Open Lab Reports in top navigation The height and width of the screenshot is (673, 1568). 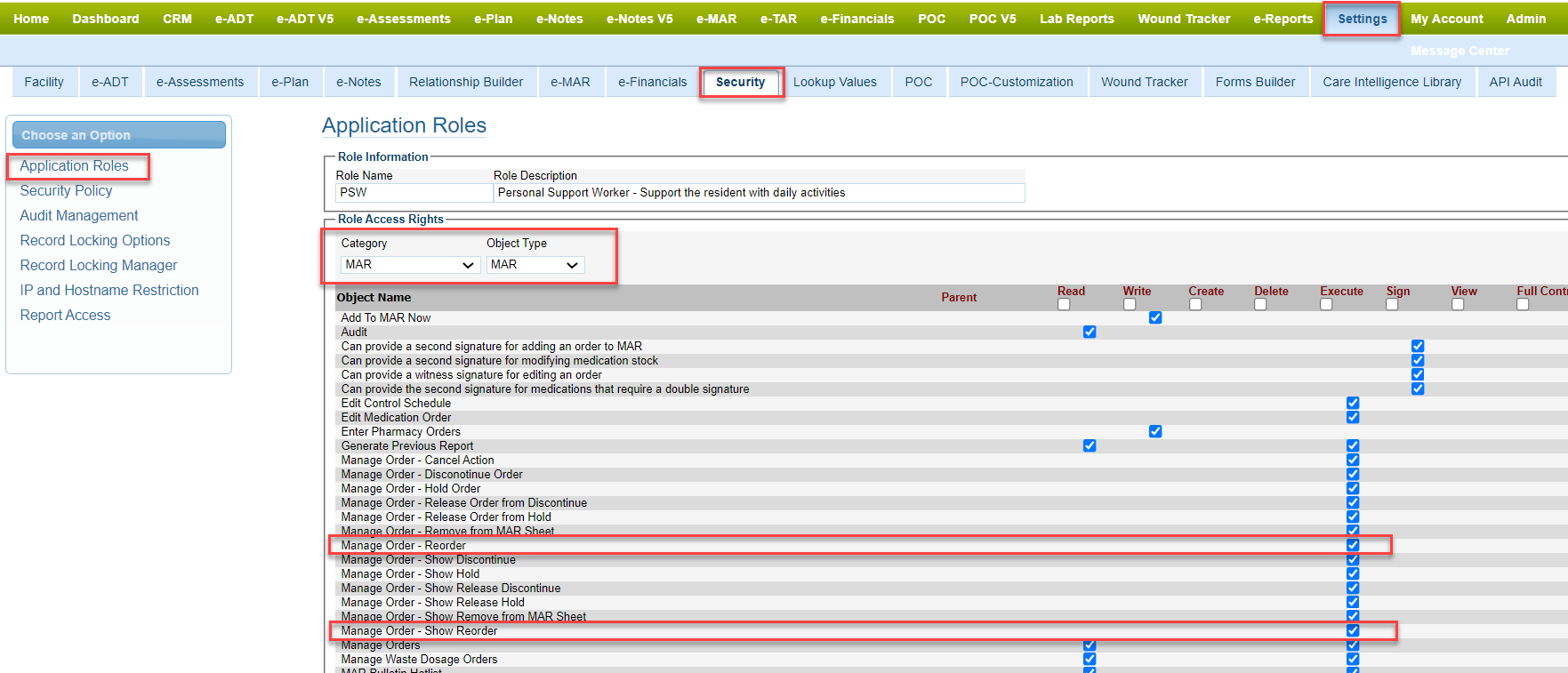click(x=1076, y=19)
